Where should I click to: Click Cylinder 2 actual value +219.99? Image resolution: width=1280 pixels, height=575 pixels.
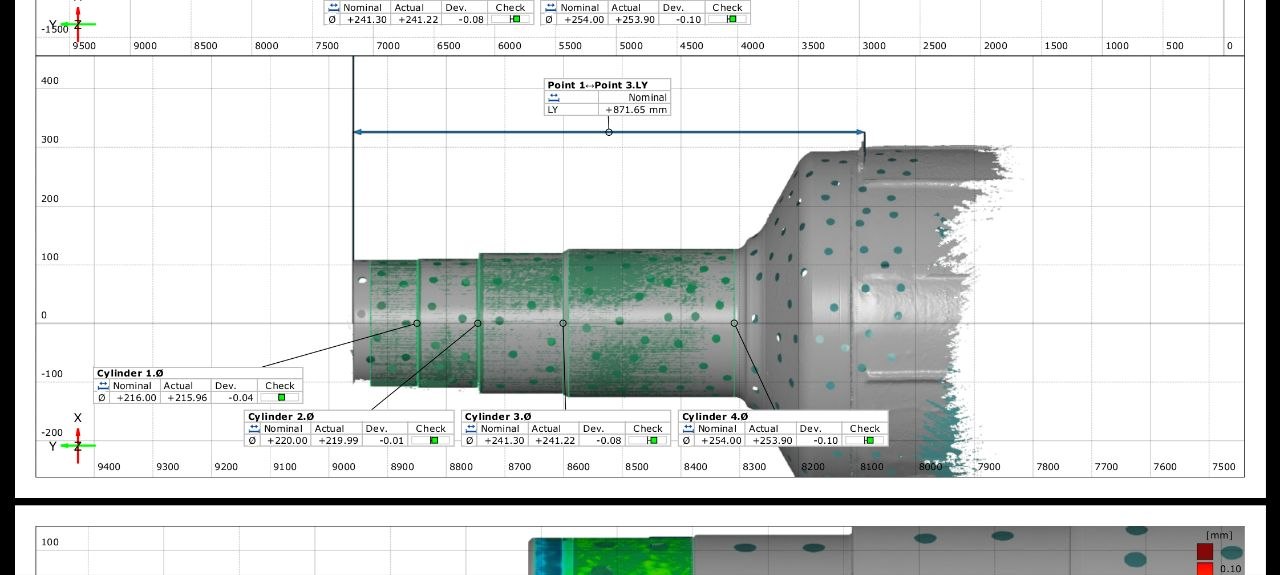(x=337, y=440)
